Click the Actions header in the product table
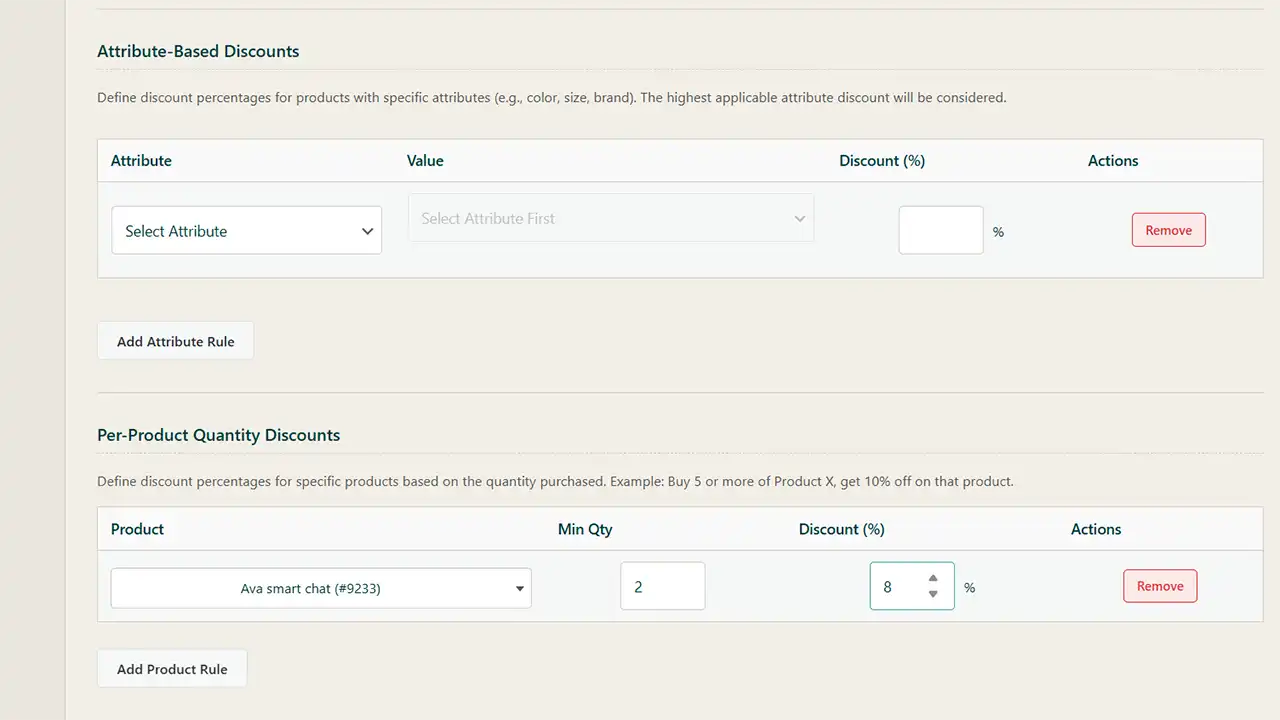The image size is (1280, 720). click(1096, 529)
